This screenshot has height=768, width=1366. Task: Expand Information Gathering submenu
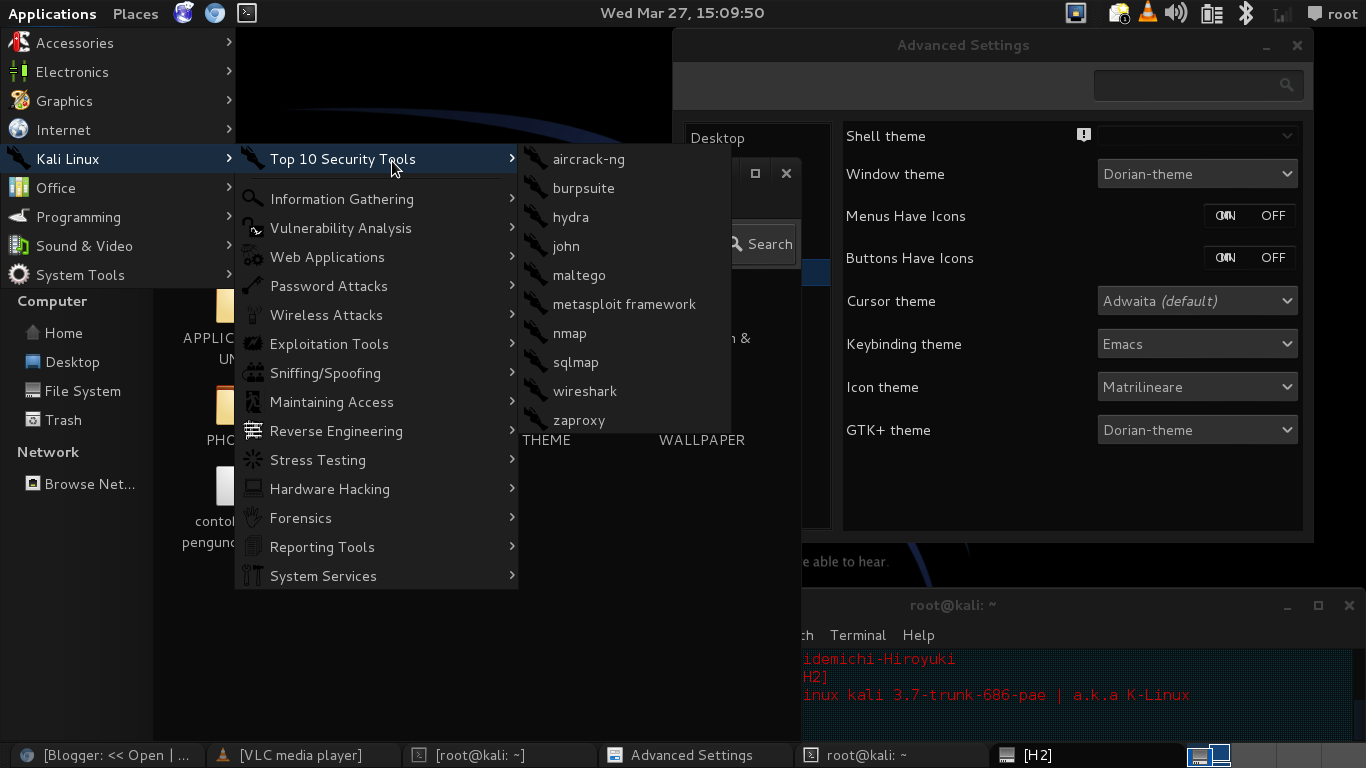(377, 199)
